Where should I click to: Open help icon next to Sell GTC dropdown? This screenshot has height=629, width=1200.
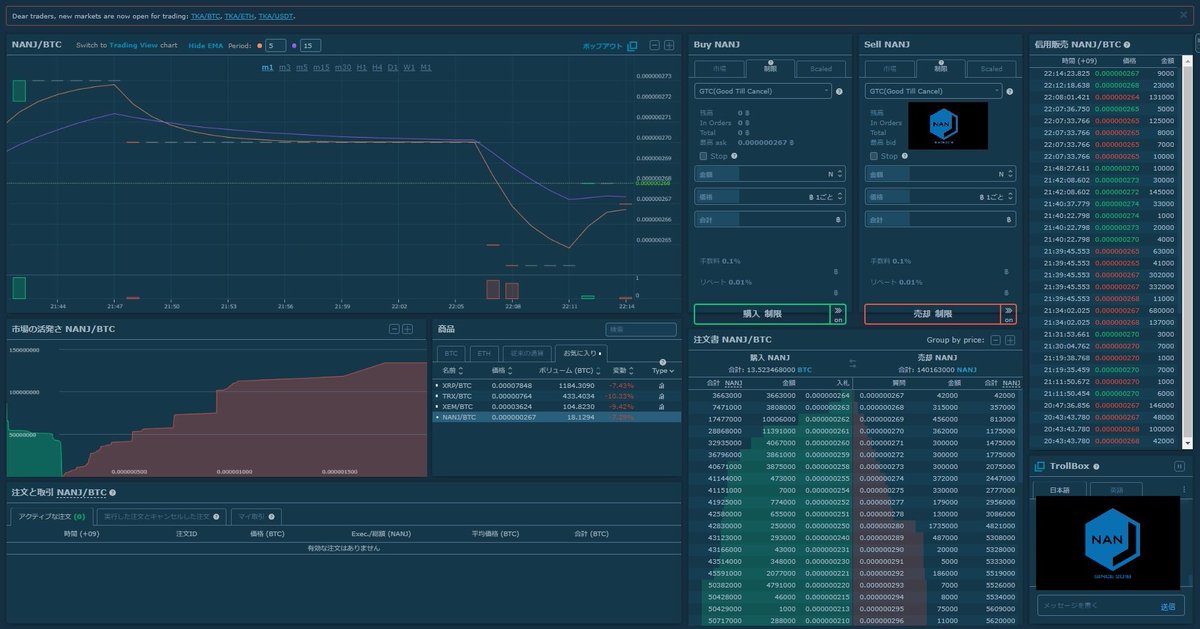(1009, 92)
